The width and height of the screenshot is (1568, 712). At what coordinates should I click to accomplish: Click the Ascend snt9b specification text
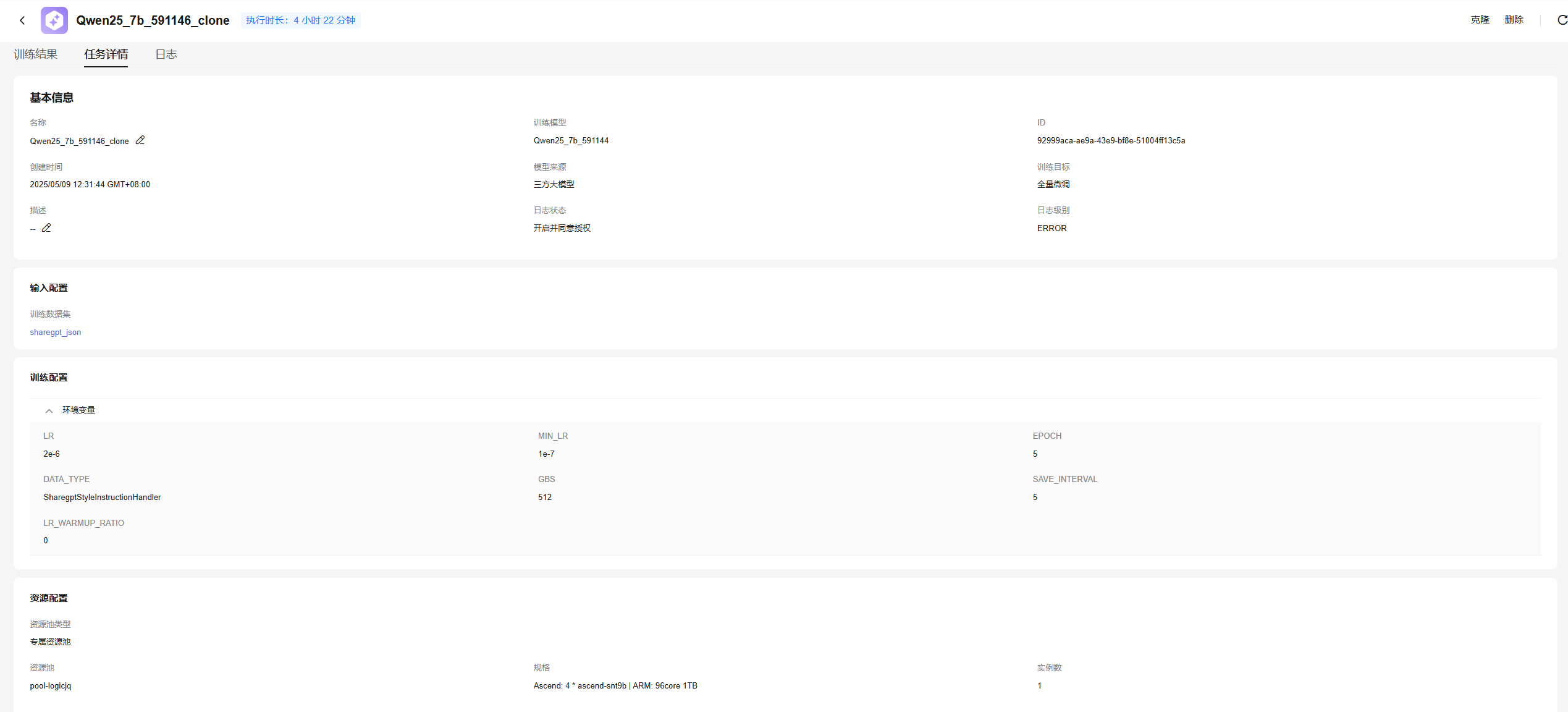tap(615, 686)
